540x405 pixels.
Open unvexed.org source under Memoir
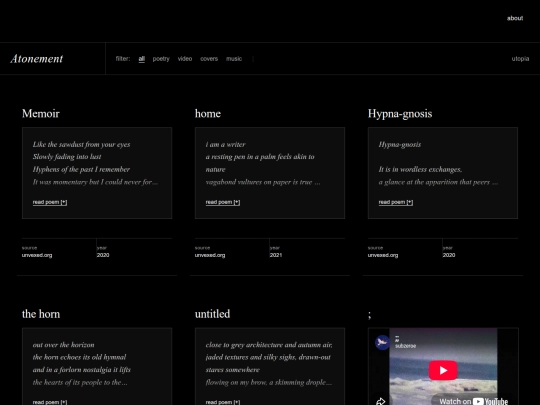pyautogui.click(x=37, y=255)
